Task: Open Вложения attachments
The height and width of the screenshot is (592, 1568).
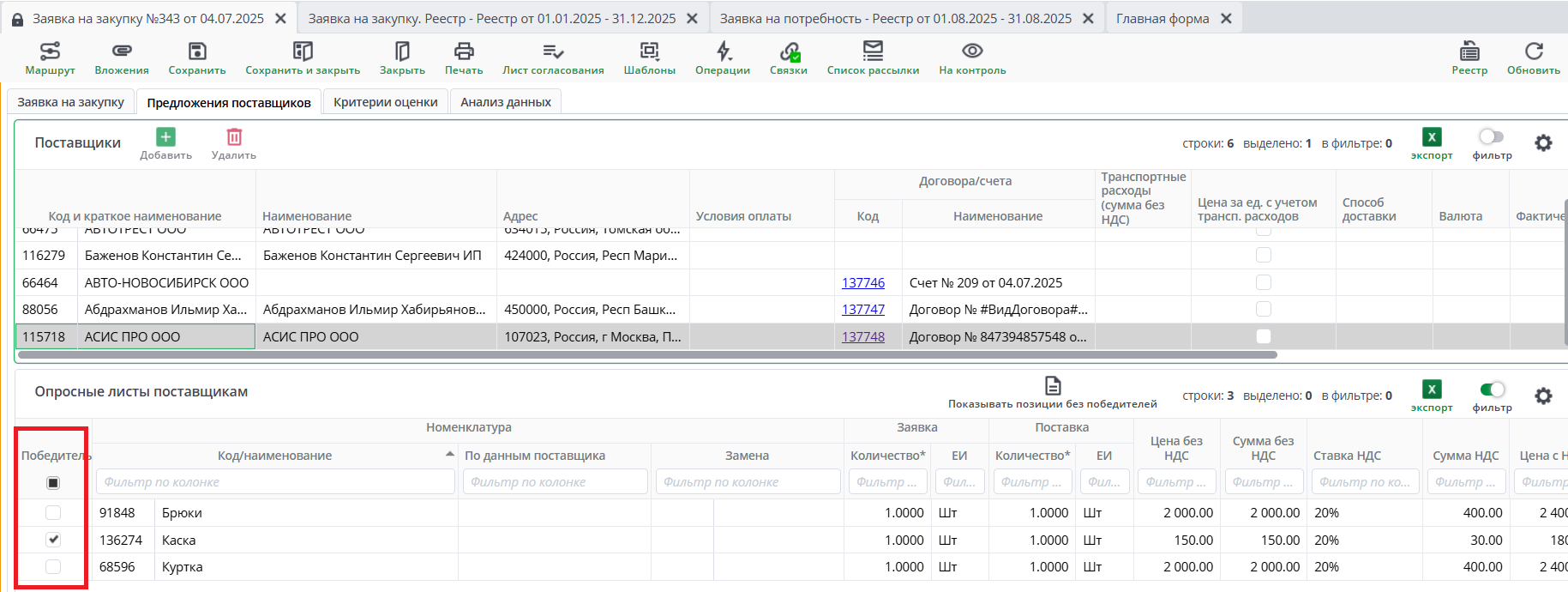Action: (x=122, y=53)
